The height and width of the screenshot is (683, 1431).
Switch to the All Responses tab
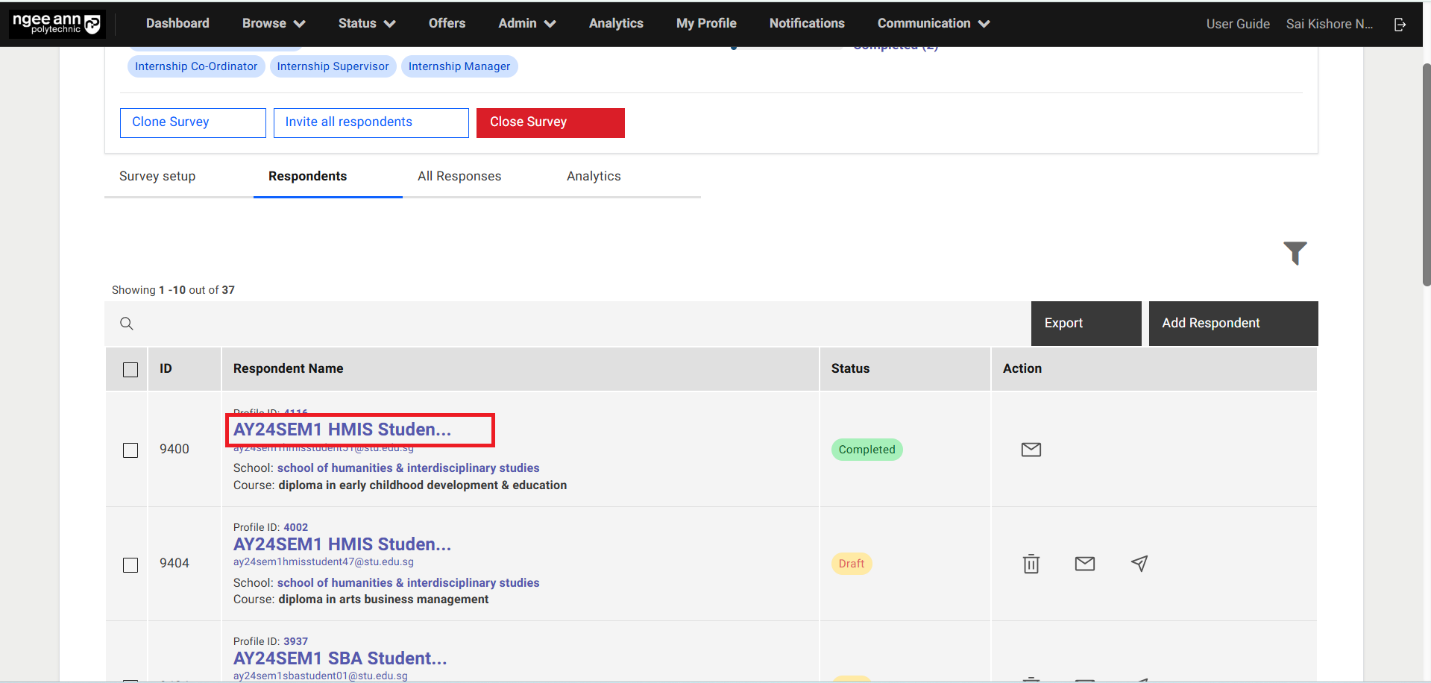[x=459, y=176]
